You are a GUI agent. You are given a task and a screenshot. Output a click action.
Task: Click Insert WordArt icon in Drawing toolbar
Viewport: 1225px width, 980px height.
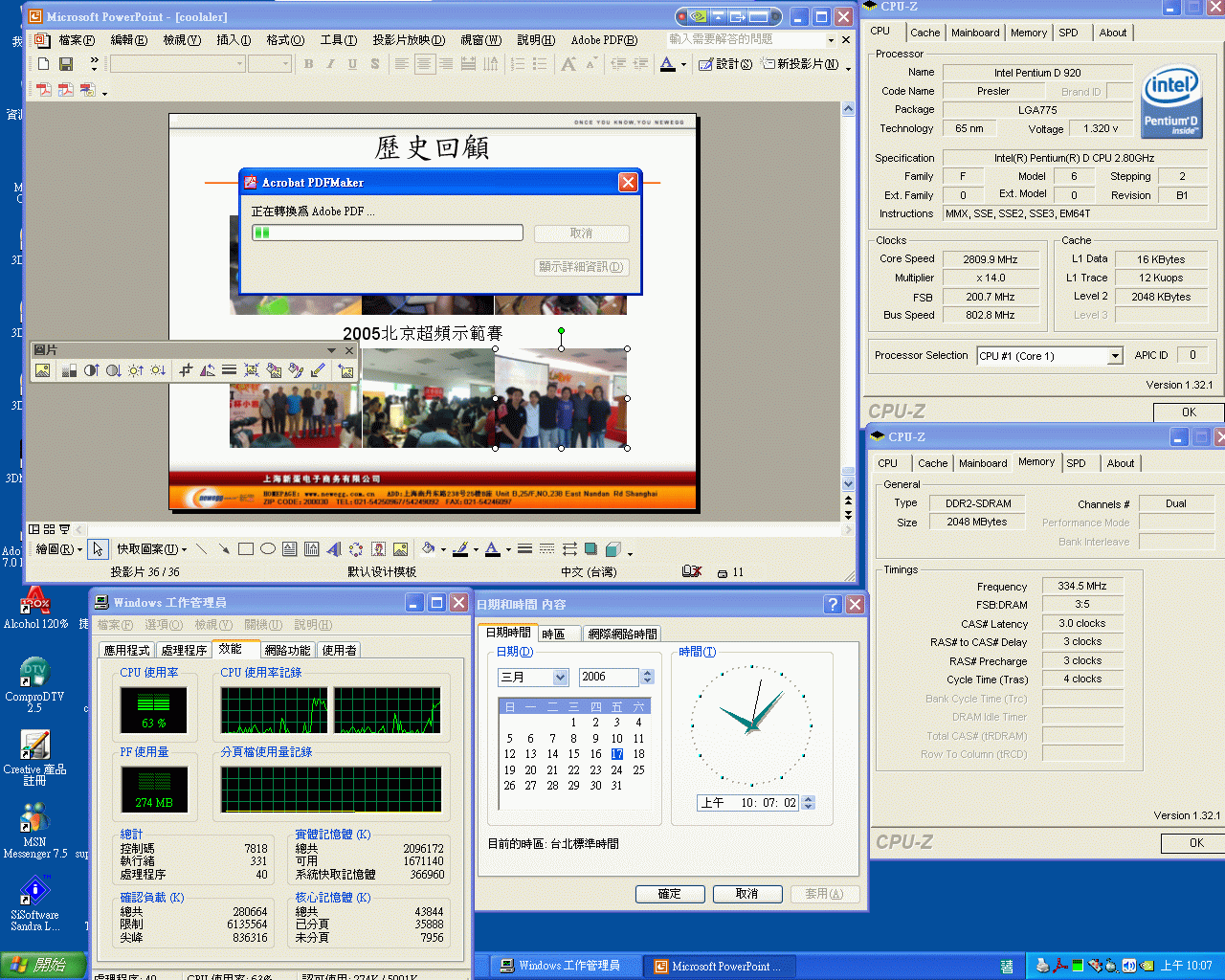coord(334,549)
